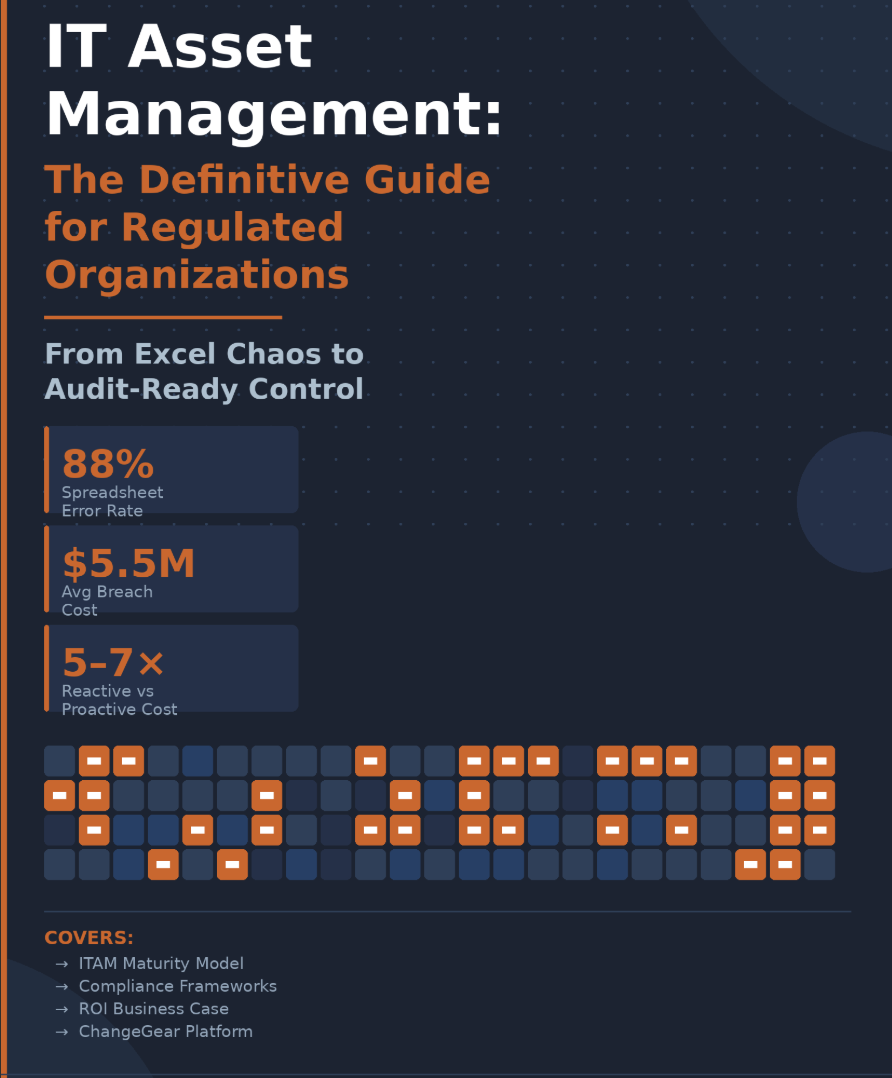This screenshot has width=892, height=1078.
Task: Click the "Reactive vs Proactive Cost" label
Action: (119, 700)
